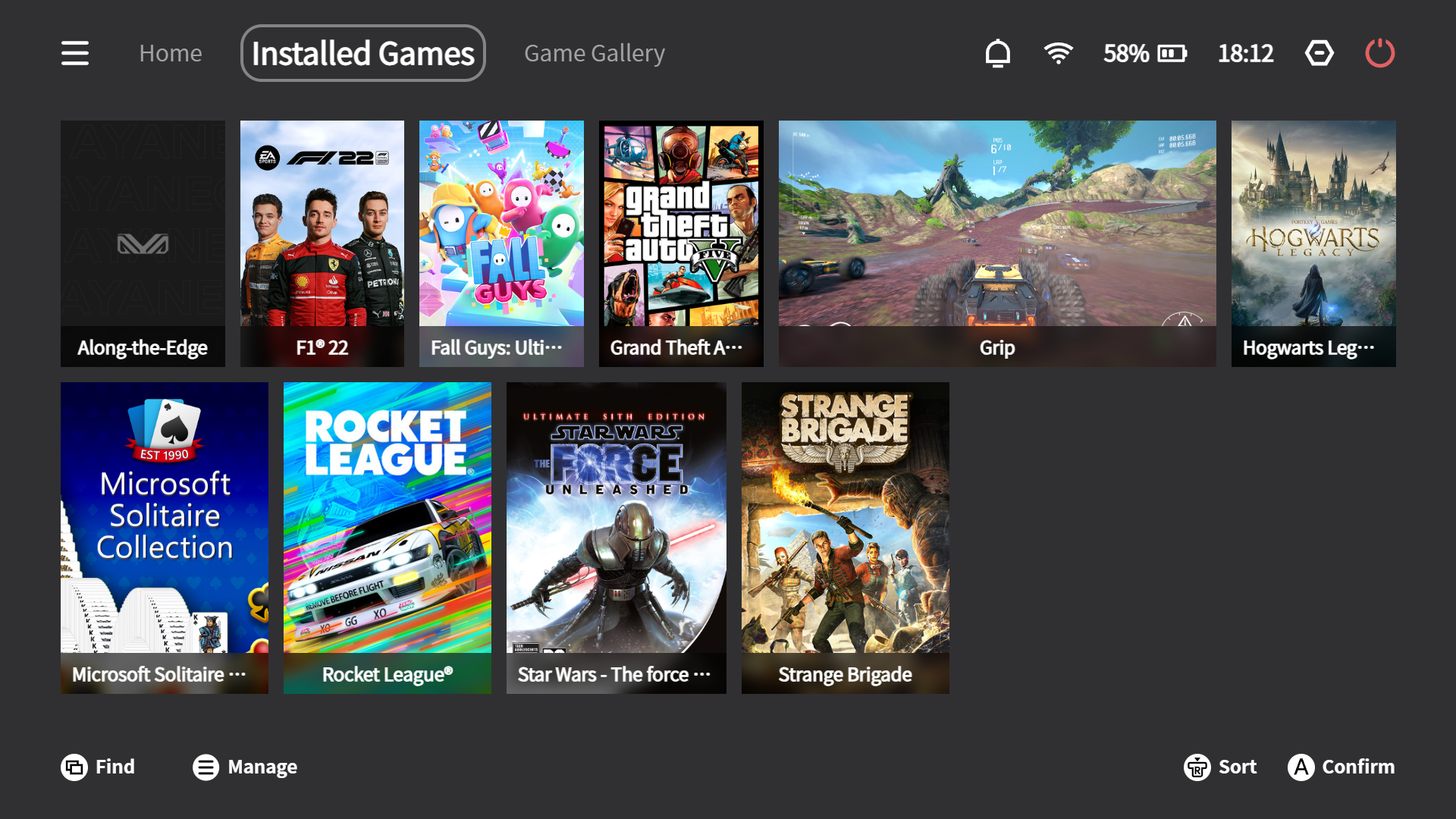
Task: Select the Rocket League game tile
Action: point(388,538)
